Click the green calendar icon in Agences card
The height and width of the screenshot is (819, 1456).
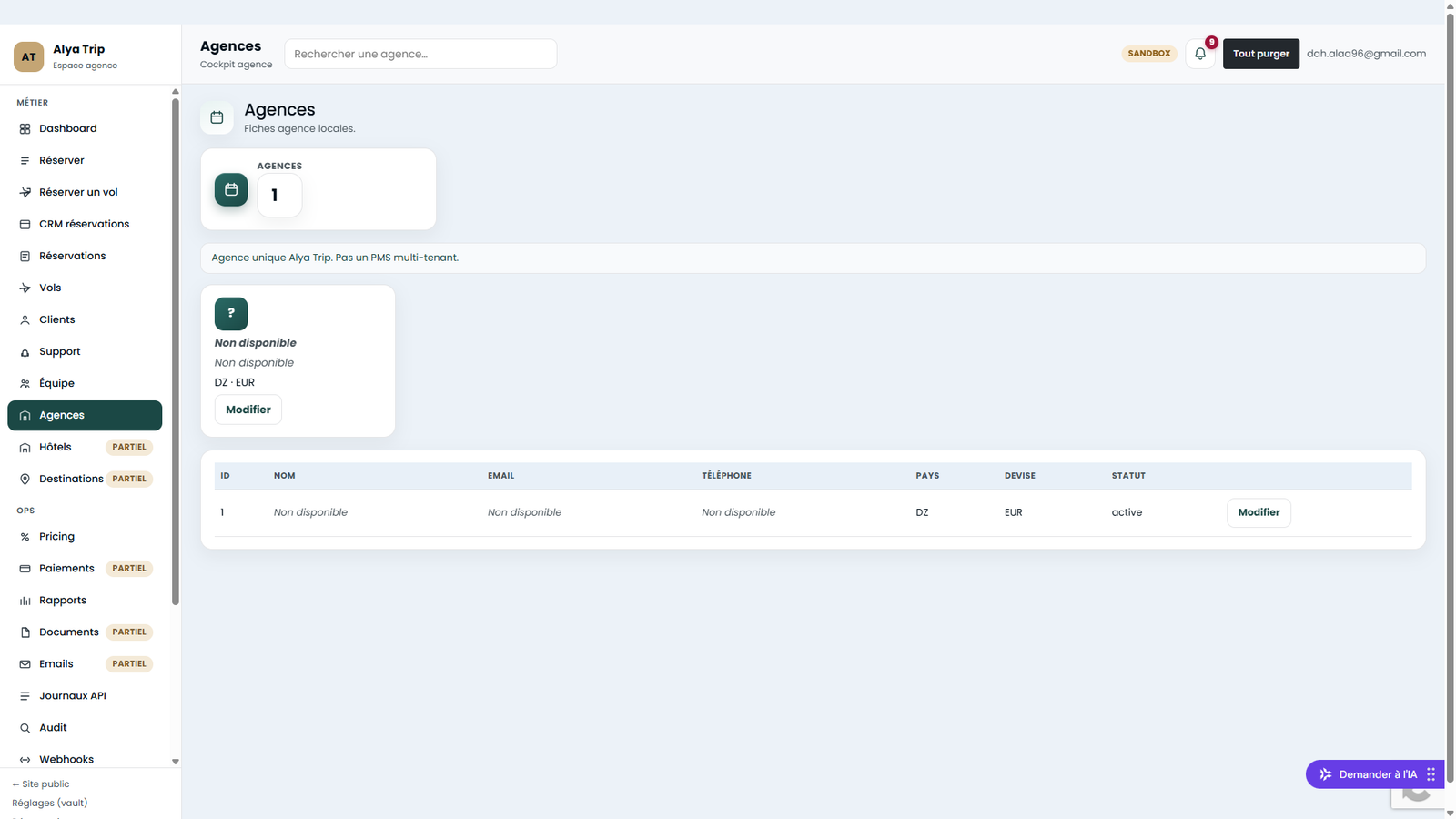tap(231, 189)
